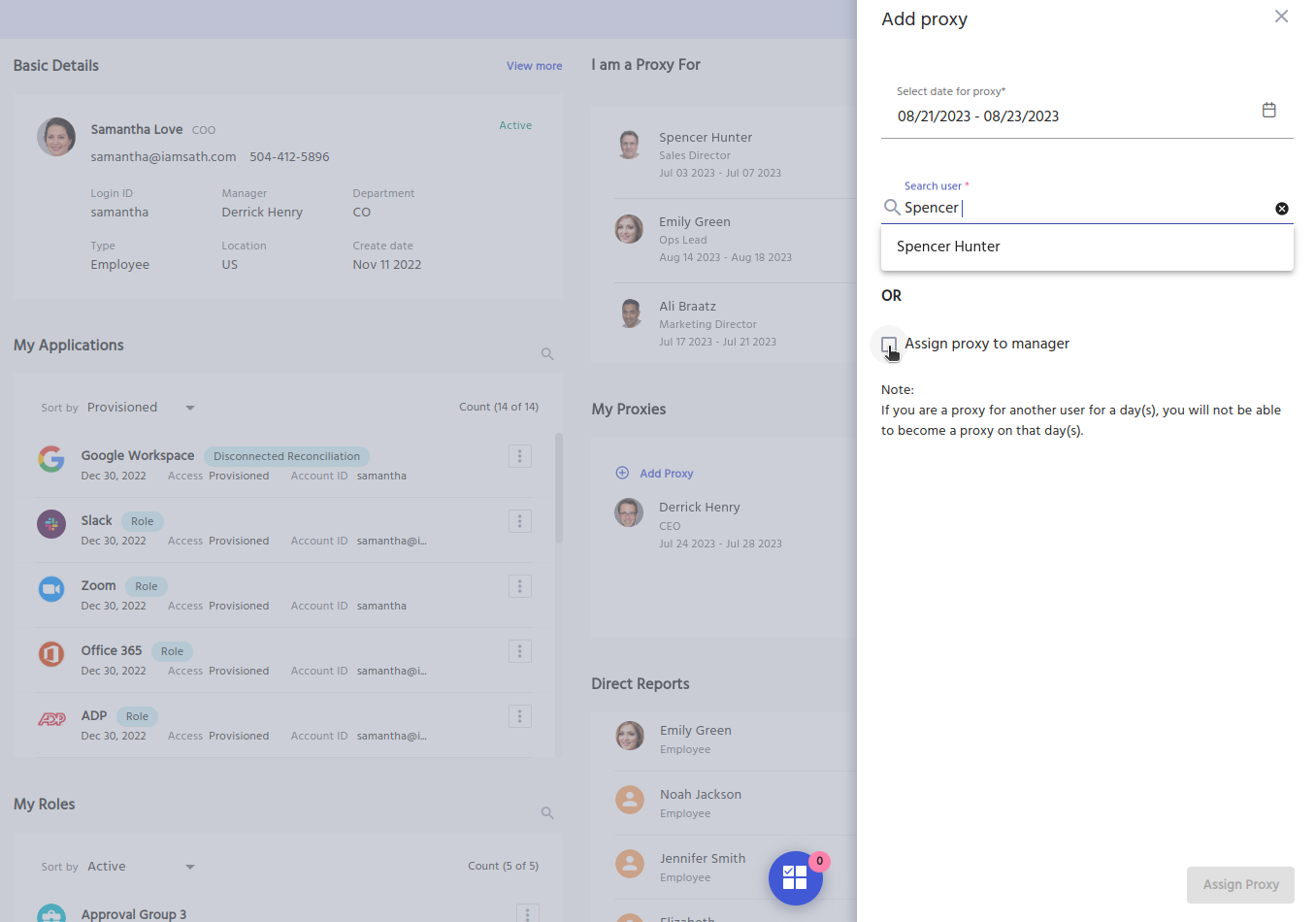Open search in My Roles section
Screen dimensions: 1316x922
coord(546,812)
